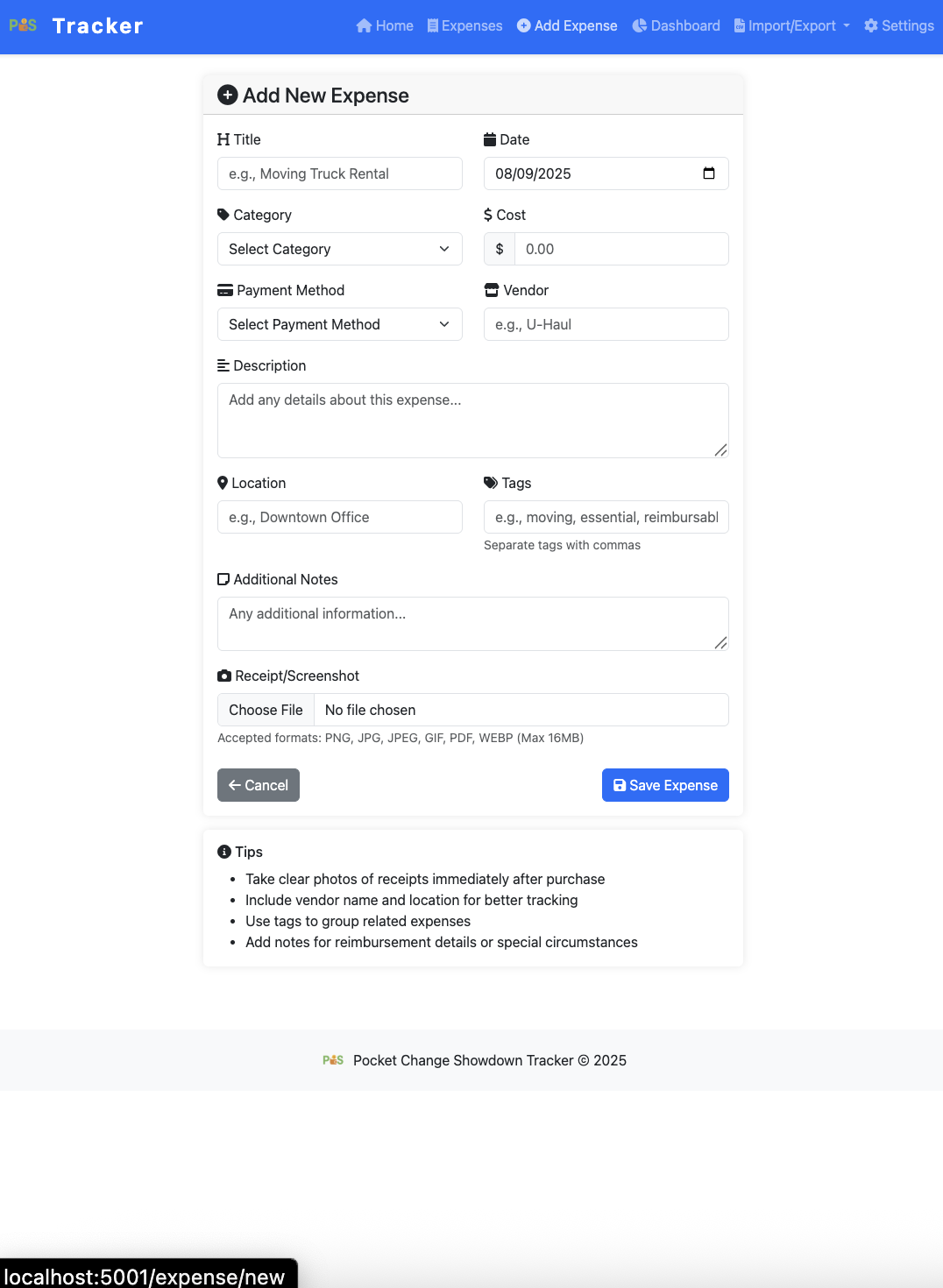Open the date picker calendar icon

coord(709,173)
